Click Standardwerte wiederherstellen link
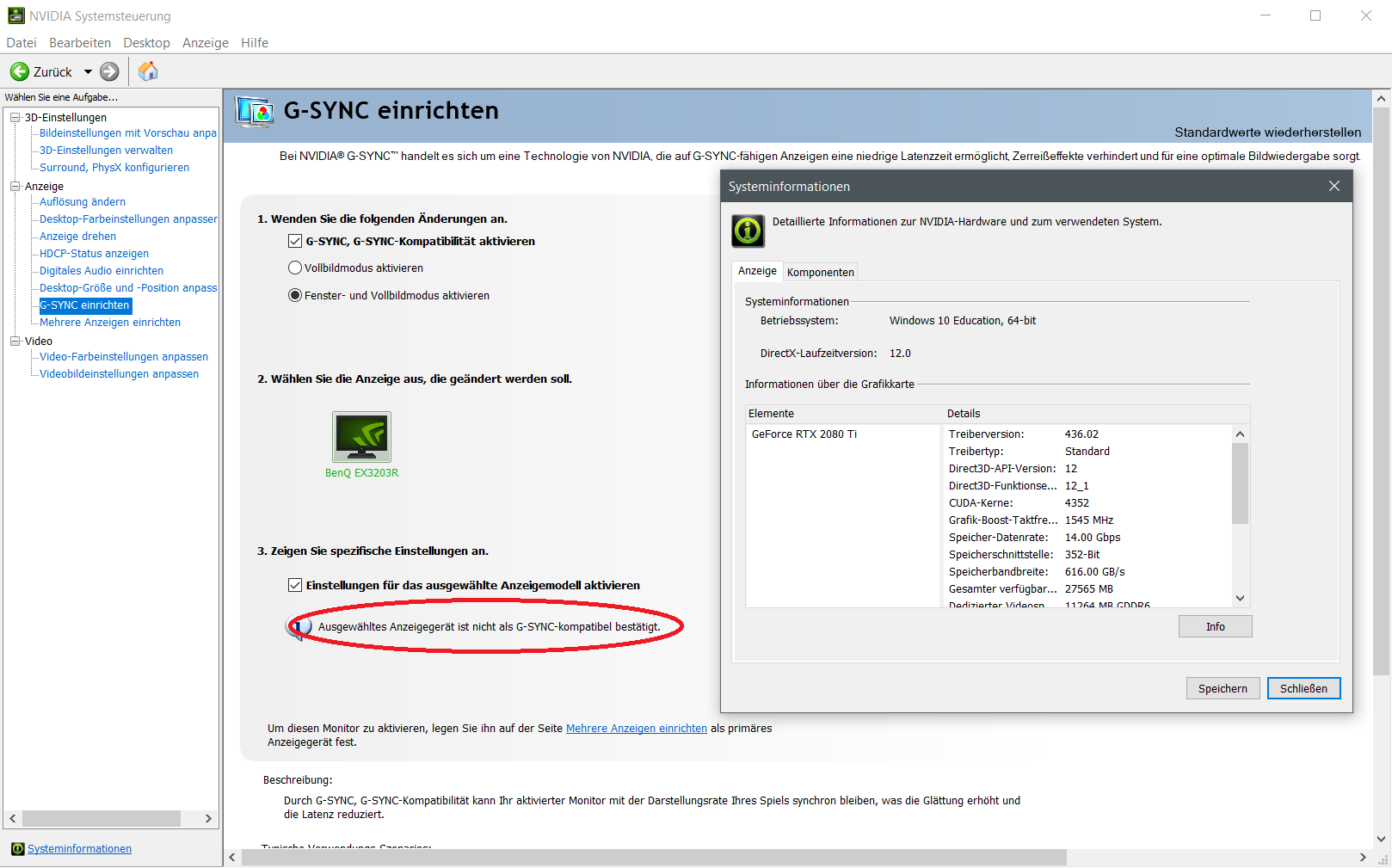The height and width of the screenshot is (868, 1392). coord(1267,132)
